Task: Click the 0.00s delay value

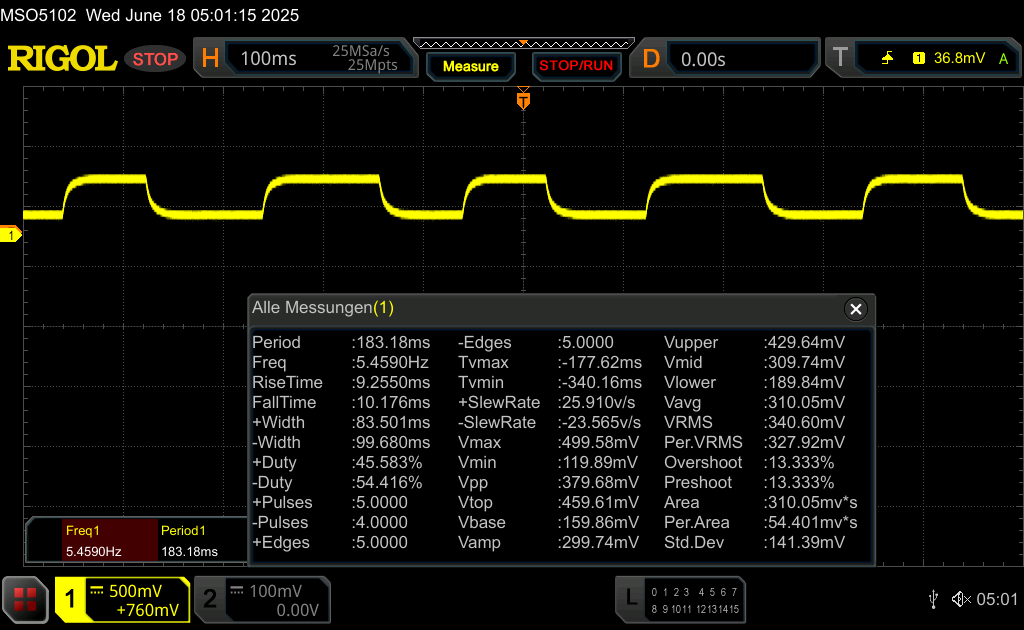Action: pyautogui.click(x=703, y=59)
